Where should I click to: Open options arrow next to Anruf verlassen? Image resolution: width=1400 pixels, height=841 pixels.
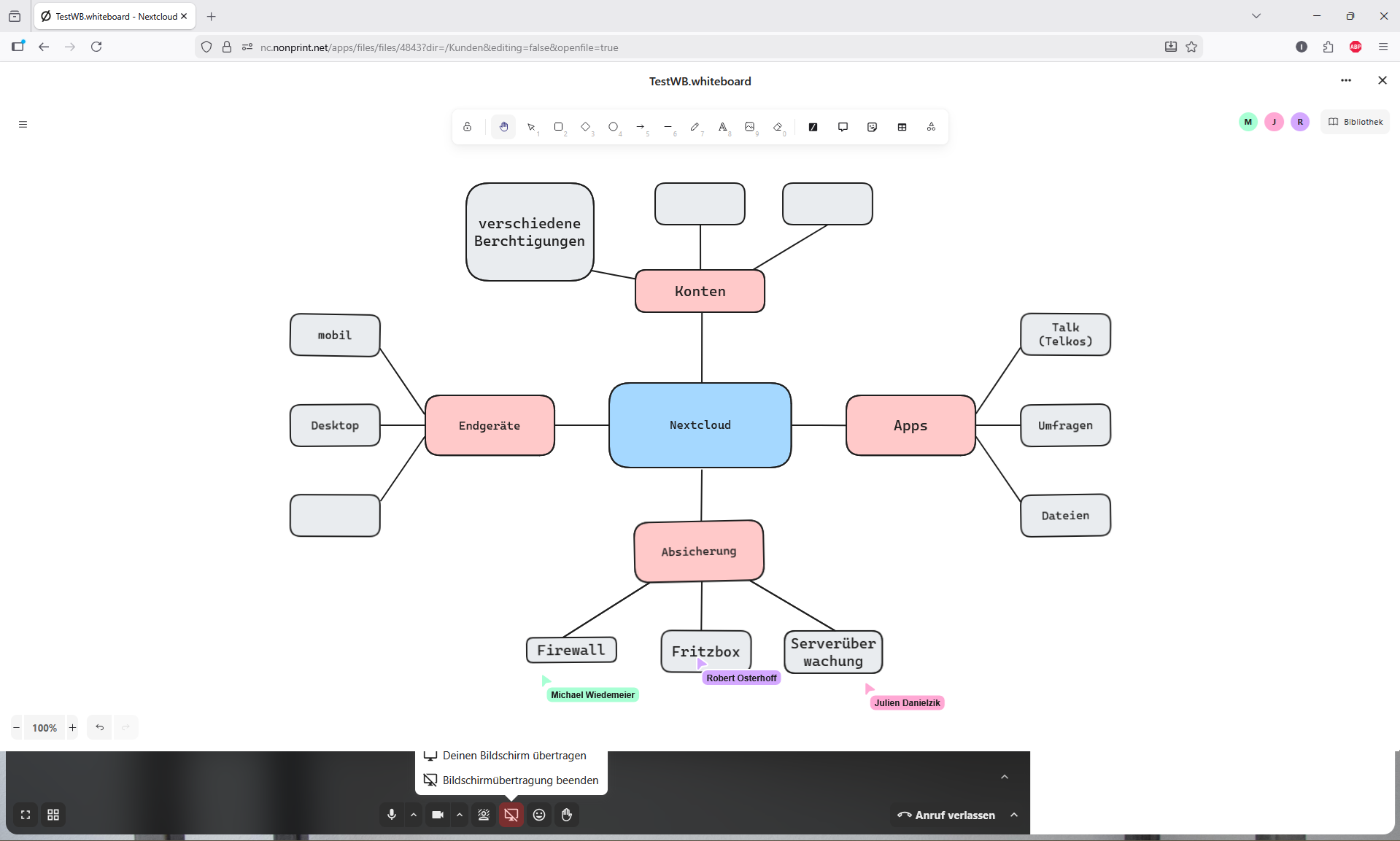[x=1014, y=815]
